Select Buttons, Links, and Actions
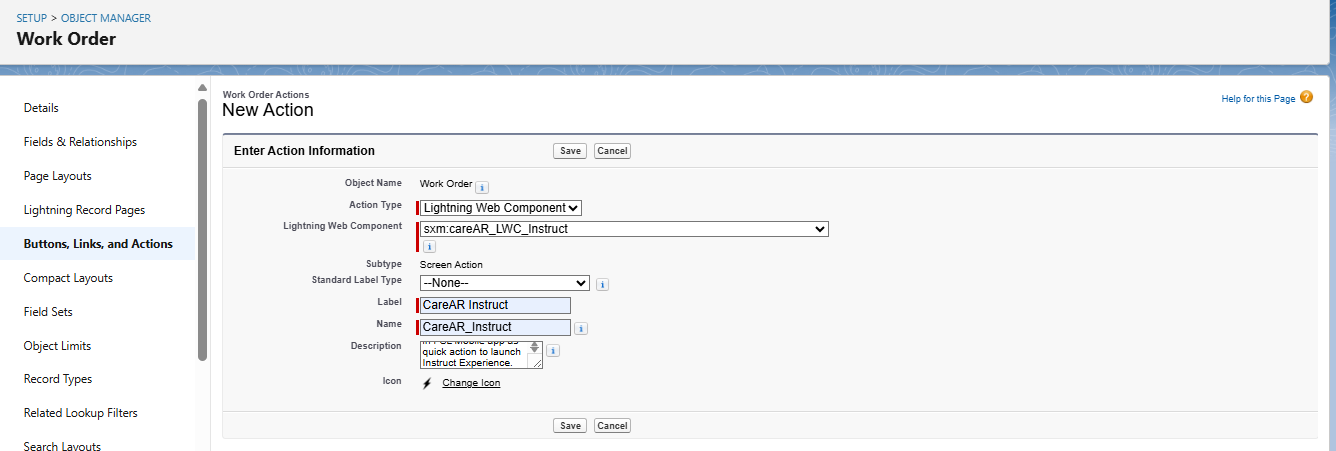Viewport: 1336px width, 451px height. pyautogui.click(x=98, y=244)
